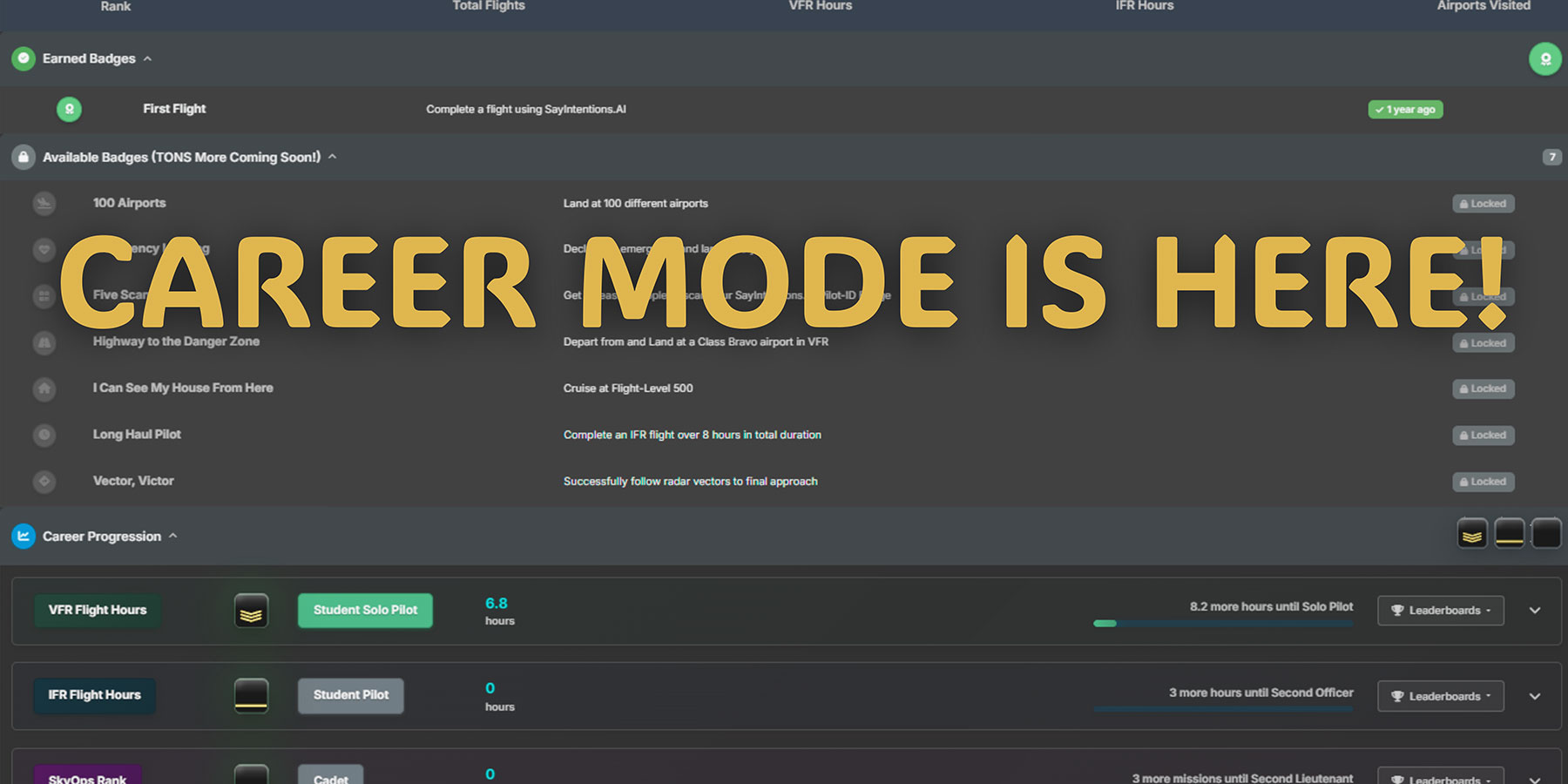Click the VFR Flight Hours rank insignia icon
Viewport: 1568px width, 784px height.
tap(251, 612)
